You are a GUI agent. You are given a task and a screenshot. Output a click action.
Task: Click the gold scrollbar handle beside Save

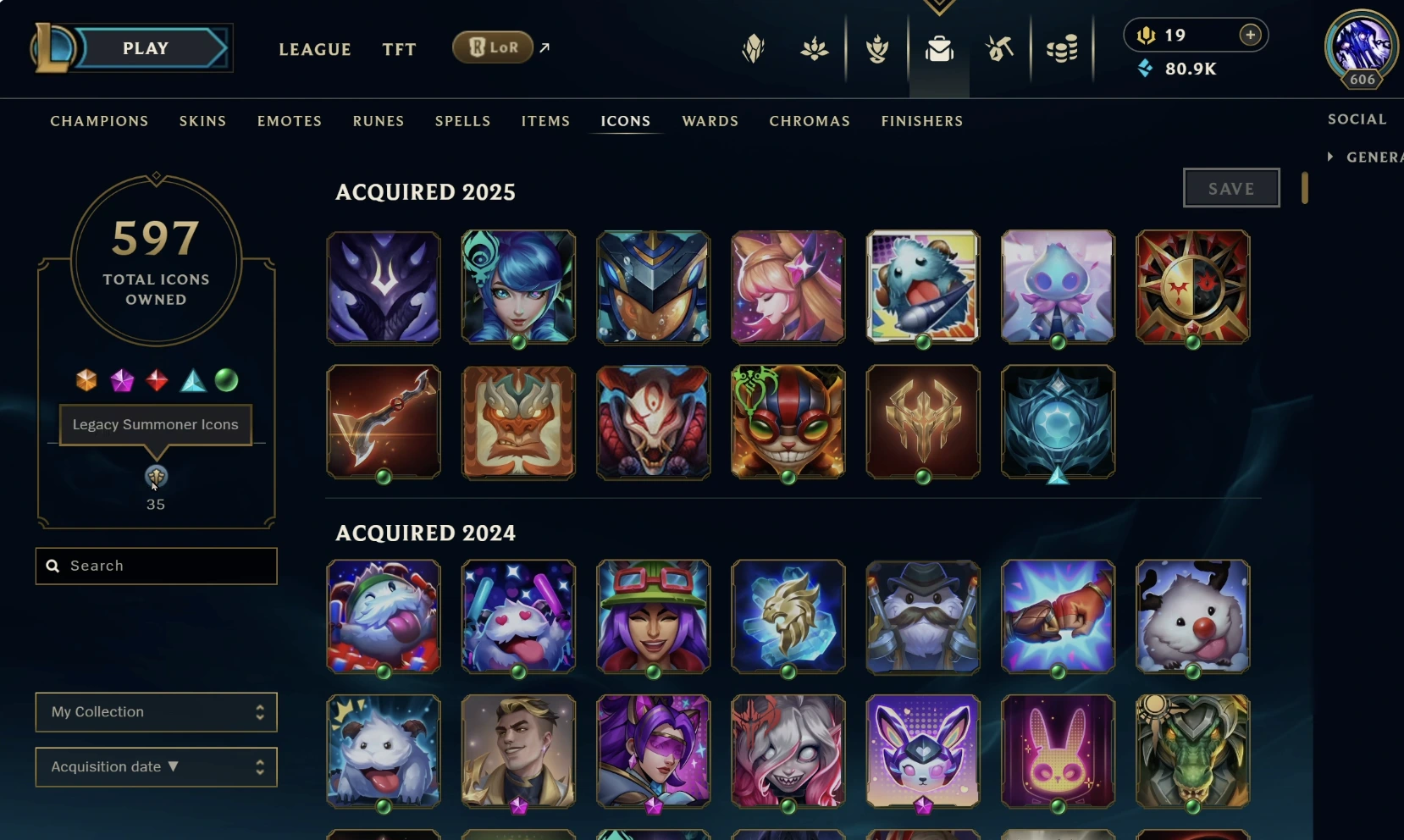(x=1305, y=188)
